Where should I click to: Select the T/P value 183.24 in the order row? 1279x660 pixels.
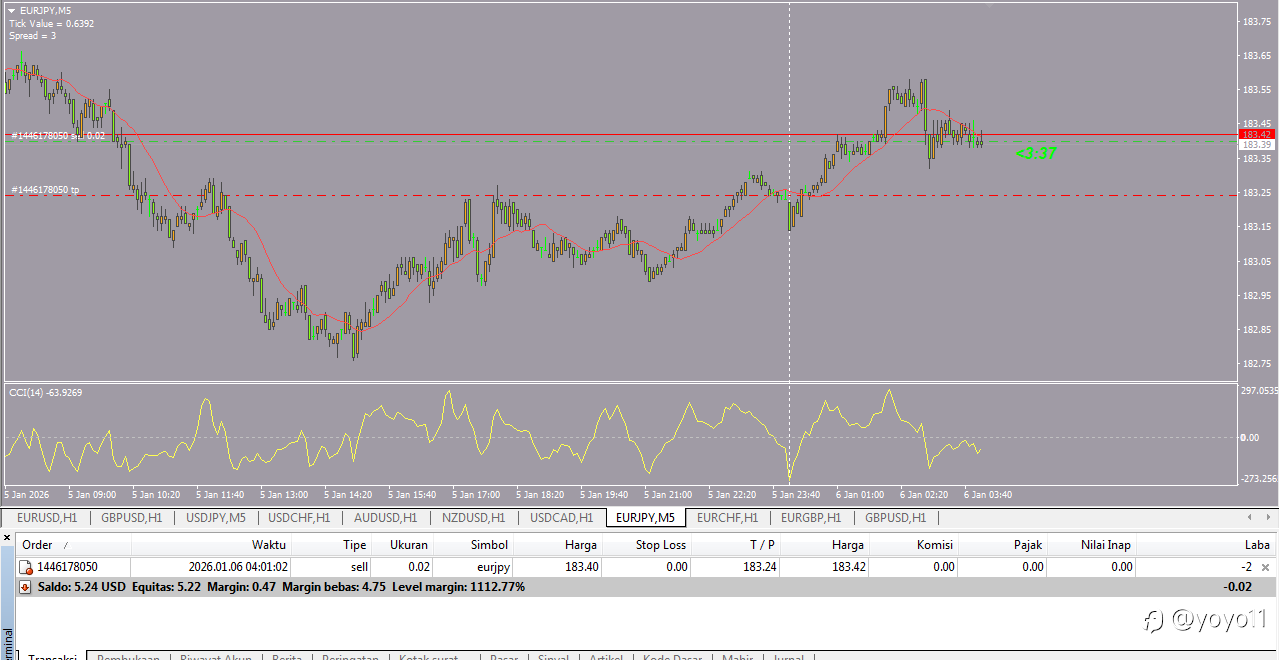point(758,567)
